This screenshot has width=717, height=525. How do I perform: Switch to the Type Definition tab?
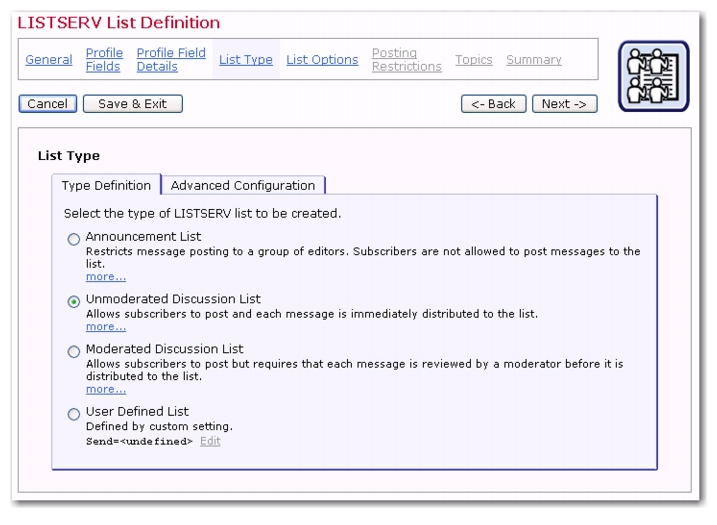(106, 185)
